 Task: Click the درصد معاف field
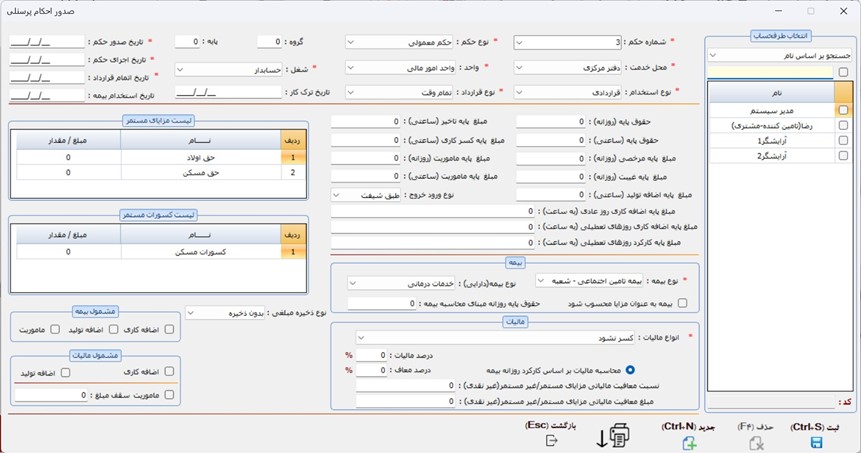tap(371, 370)
